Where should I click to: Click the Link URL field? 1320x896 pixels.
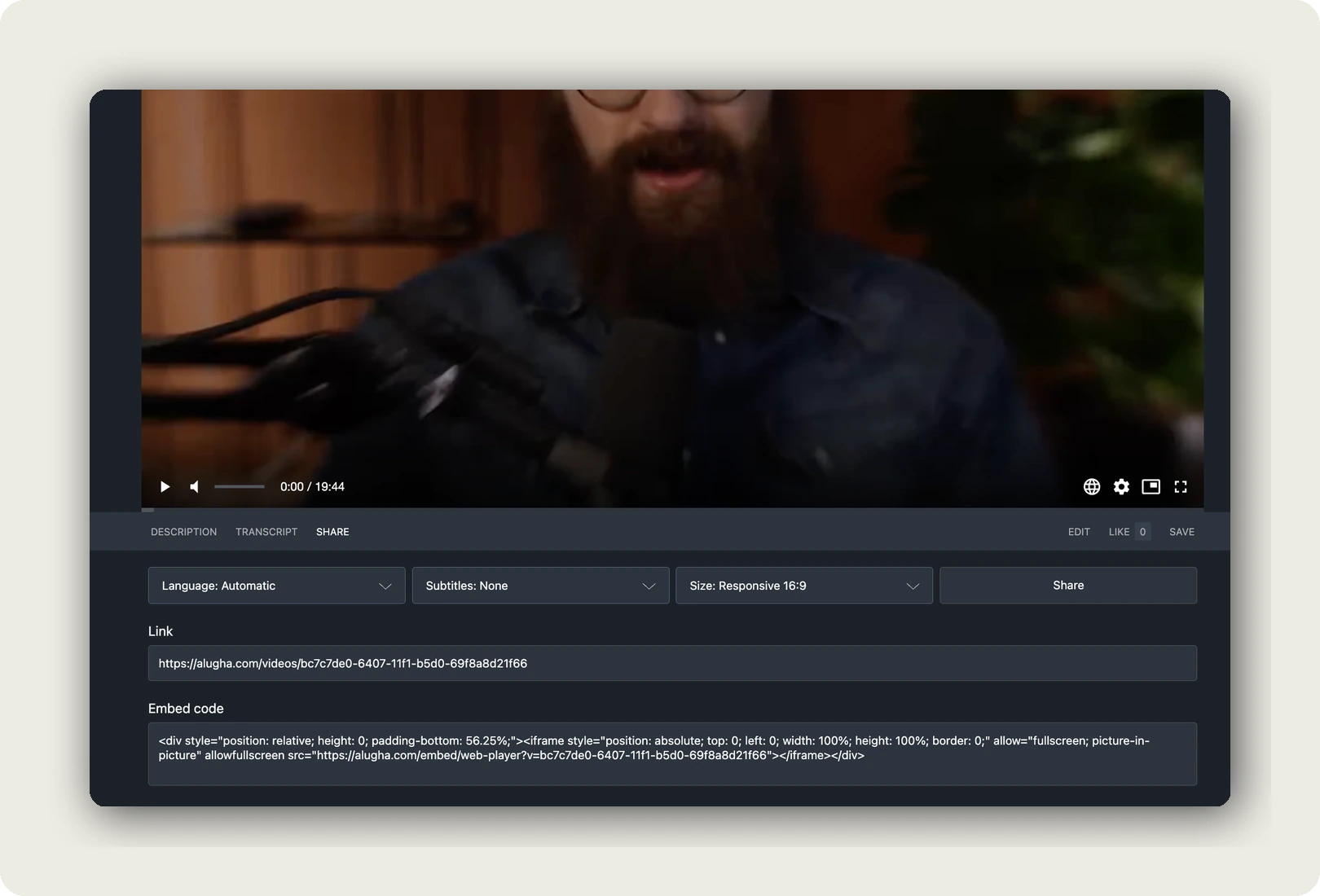coord(672,663)
